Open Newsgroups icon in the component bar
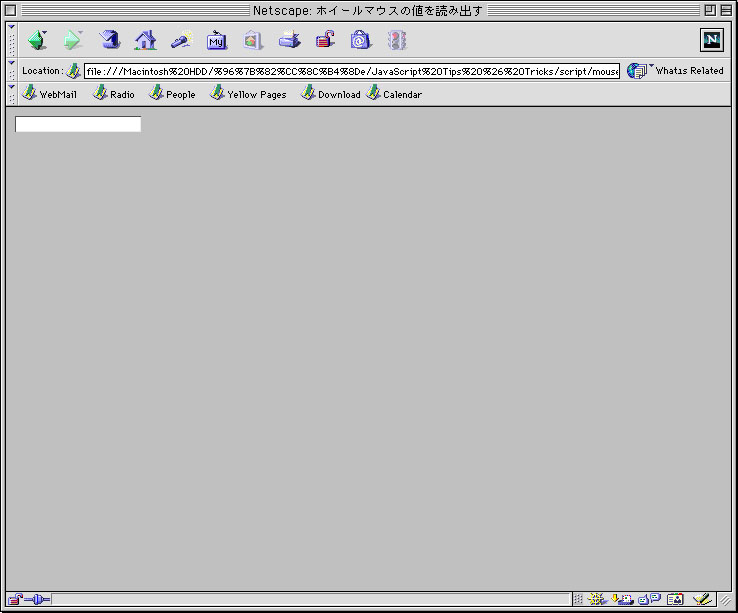Image resolution: width=738 pixels, height=613 pixels. [650, 599]
